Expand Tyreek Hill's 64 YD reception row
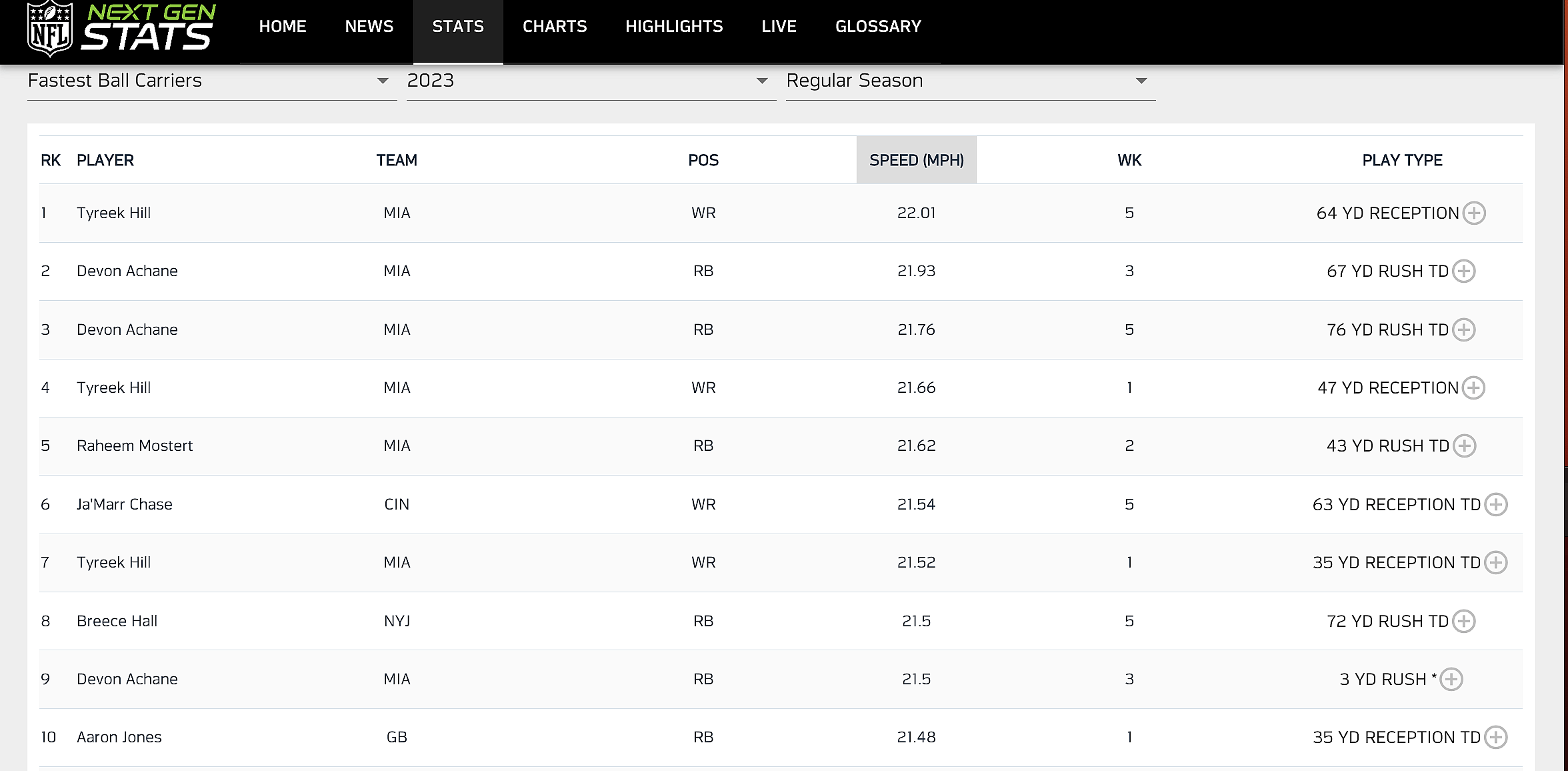 1474,213
